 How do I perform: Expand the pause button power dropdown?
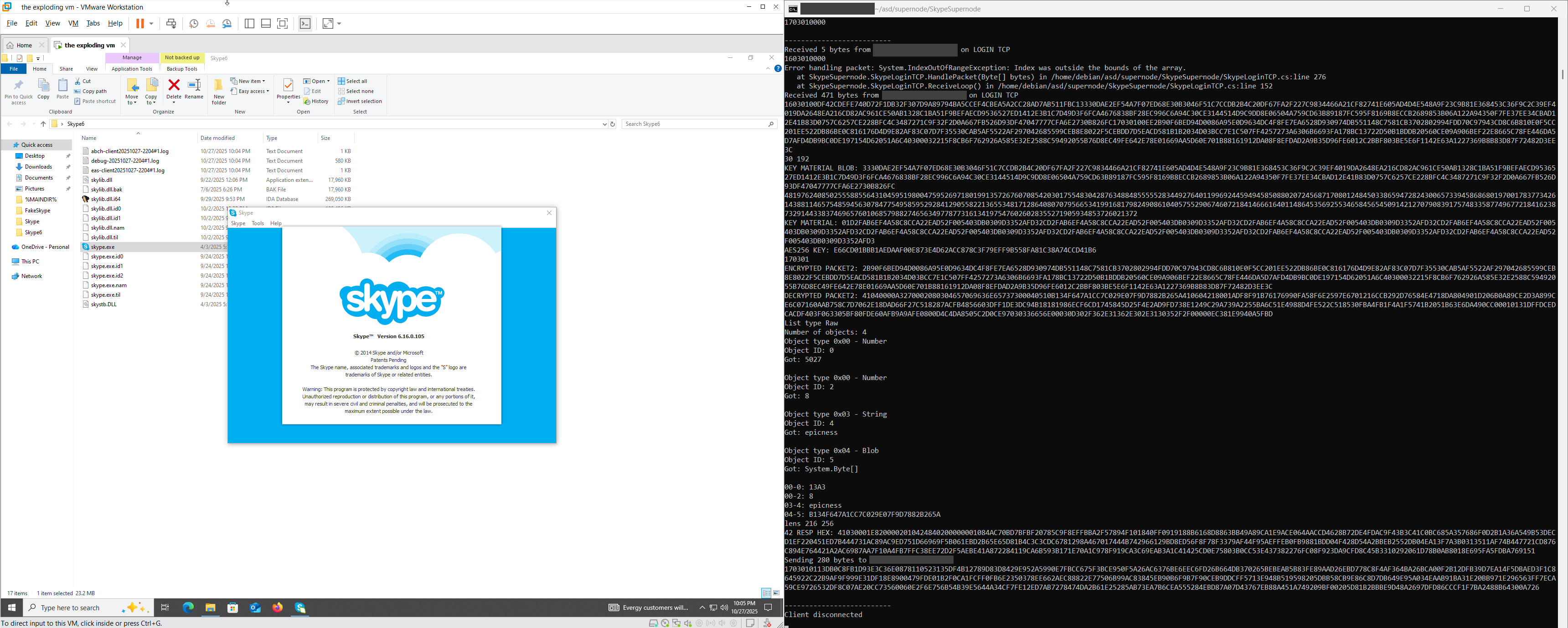coord(152,23)
